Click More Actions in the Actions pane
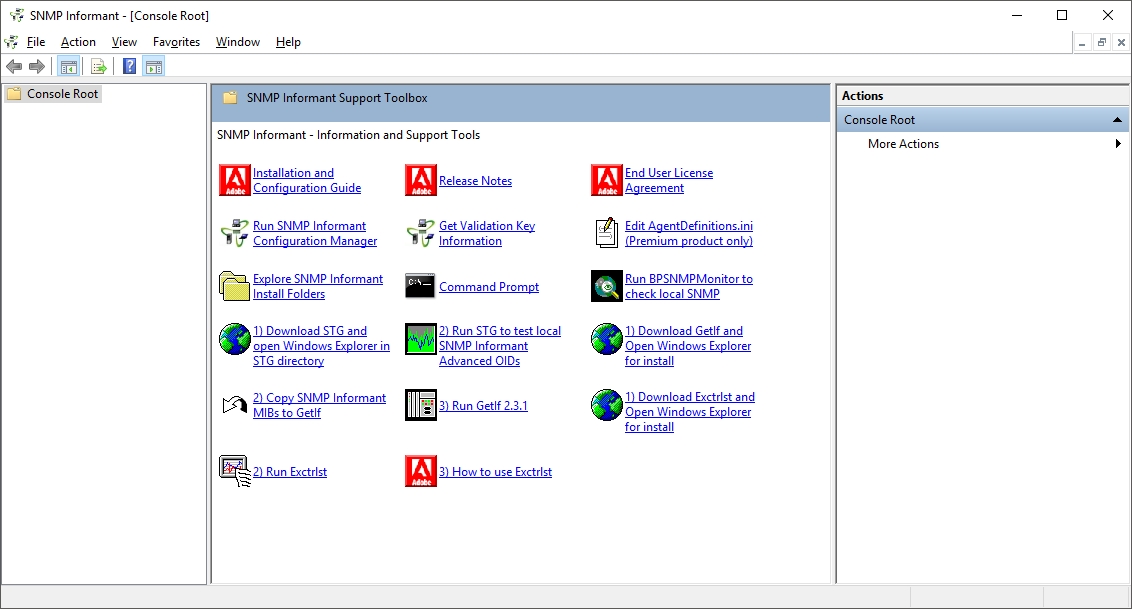The width and height of the screenshot is (1132, 609). (903, 144)
